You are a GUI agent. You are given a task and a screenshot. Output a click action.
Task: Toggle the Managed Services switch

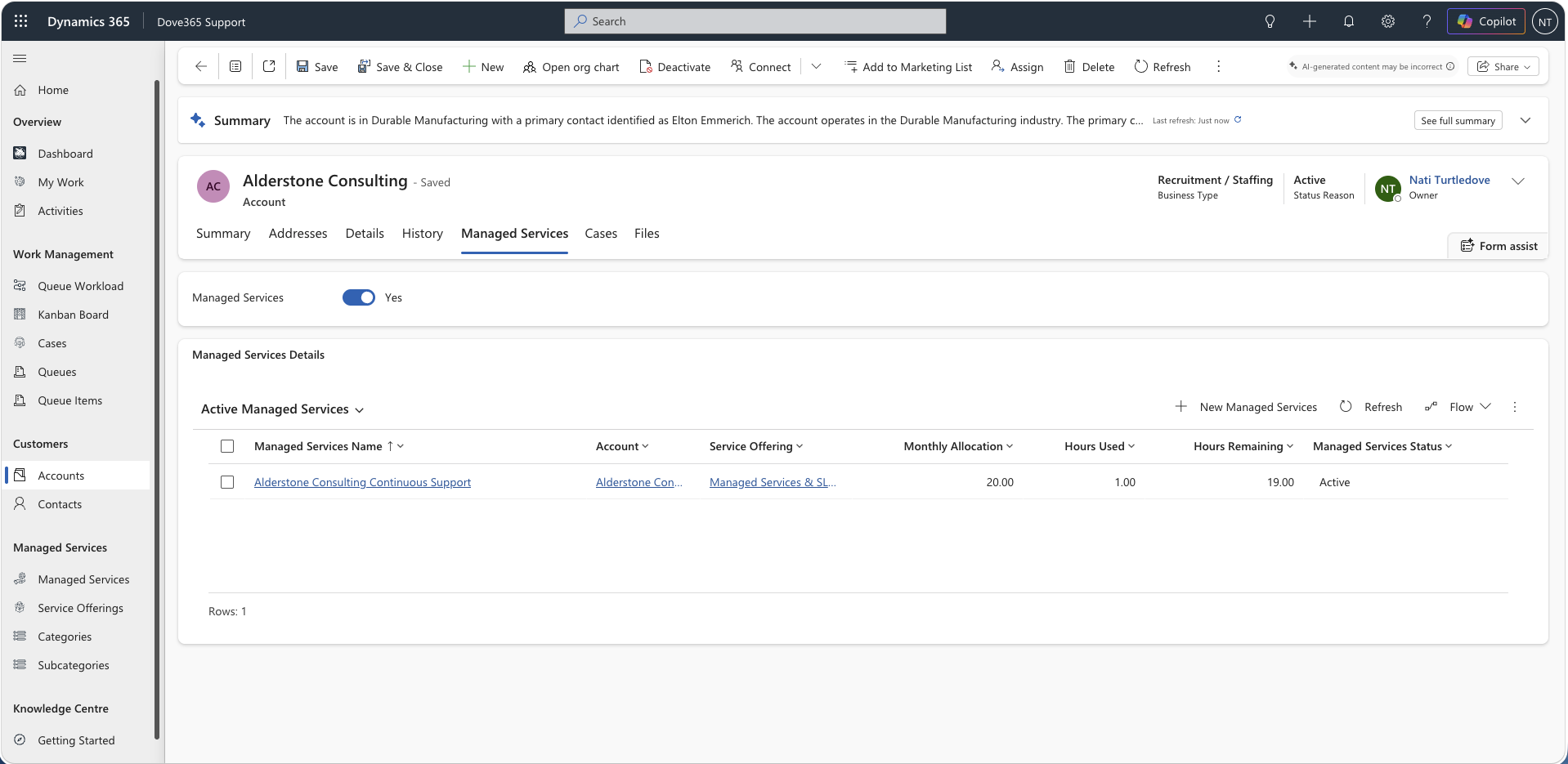pyautogui.click(x=359, y=297)
